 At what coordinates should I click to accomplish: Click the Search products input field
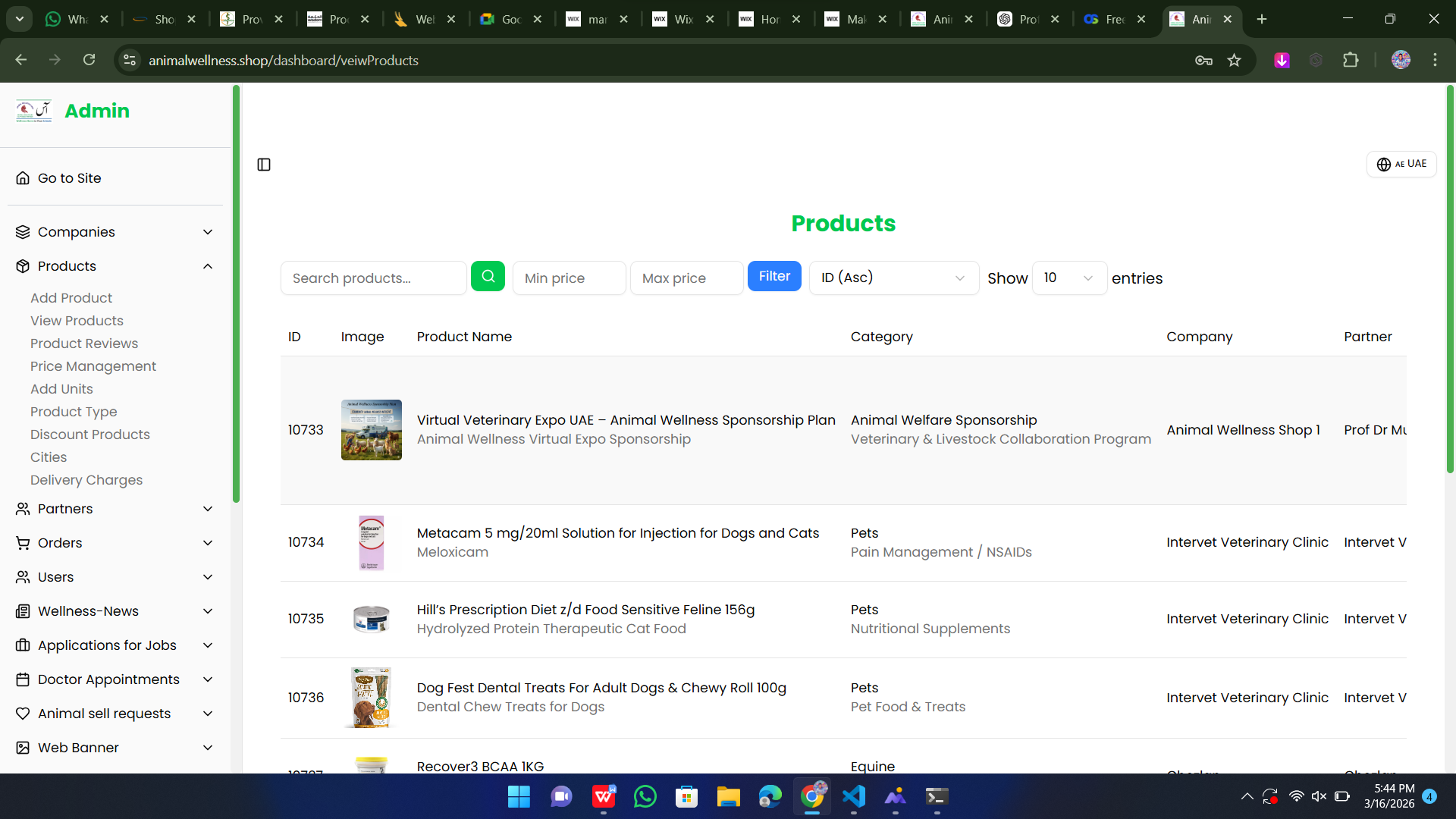[x=373, y=278]
